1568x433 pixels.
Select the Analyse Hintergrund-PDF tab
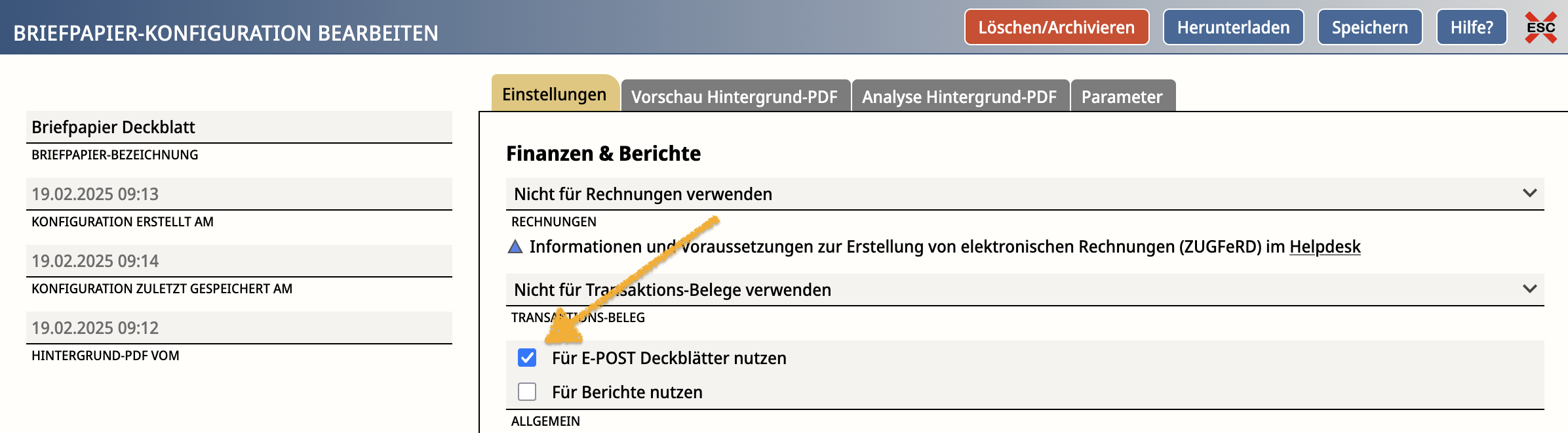coord(959,96)
